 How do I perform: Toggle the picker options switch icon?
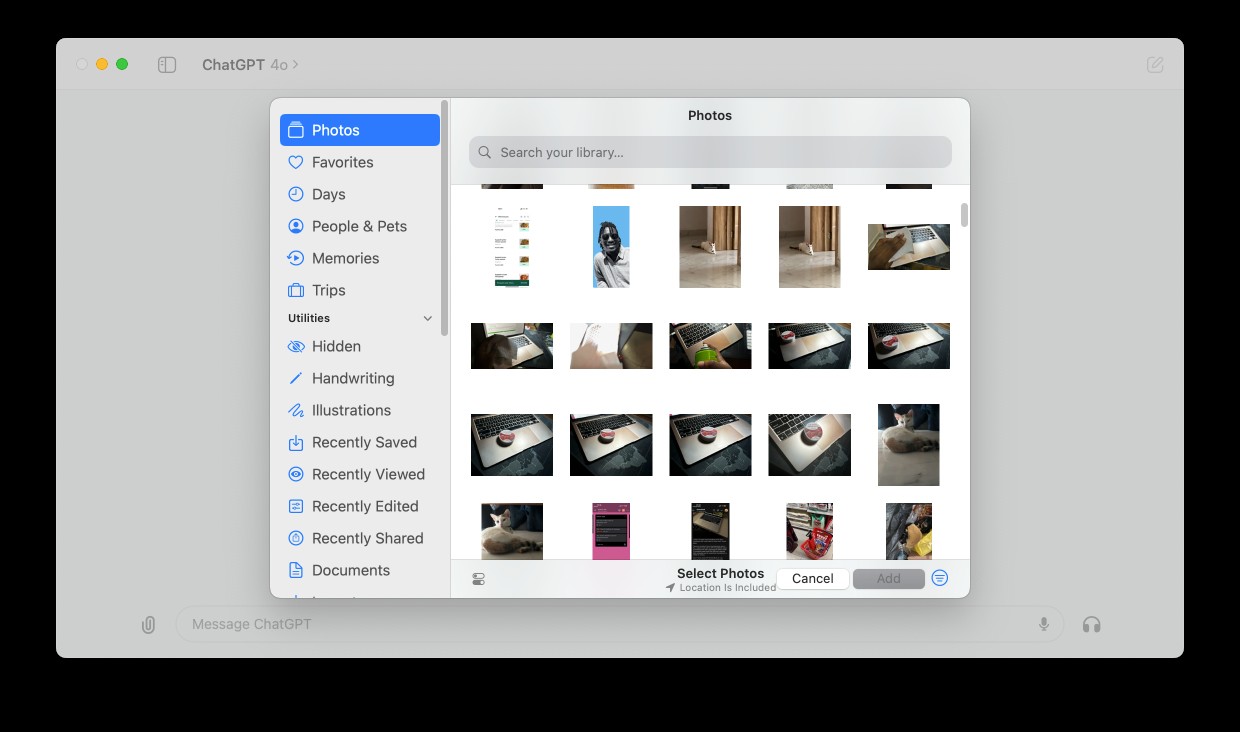(x=479, y=579)
